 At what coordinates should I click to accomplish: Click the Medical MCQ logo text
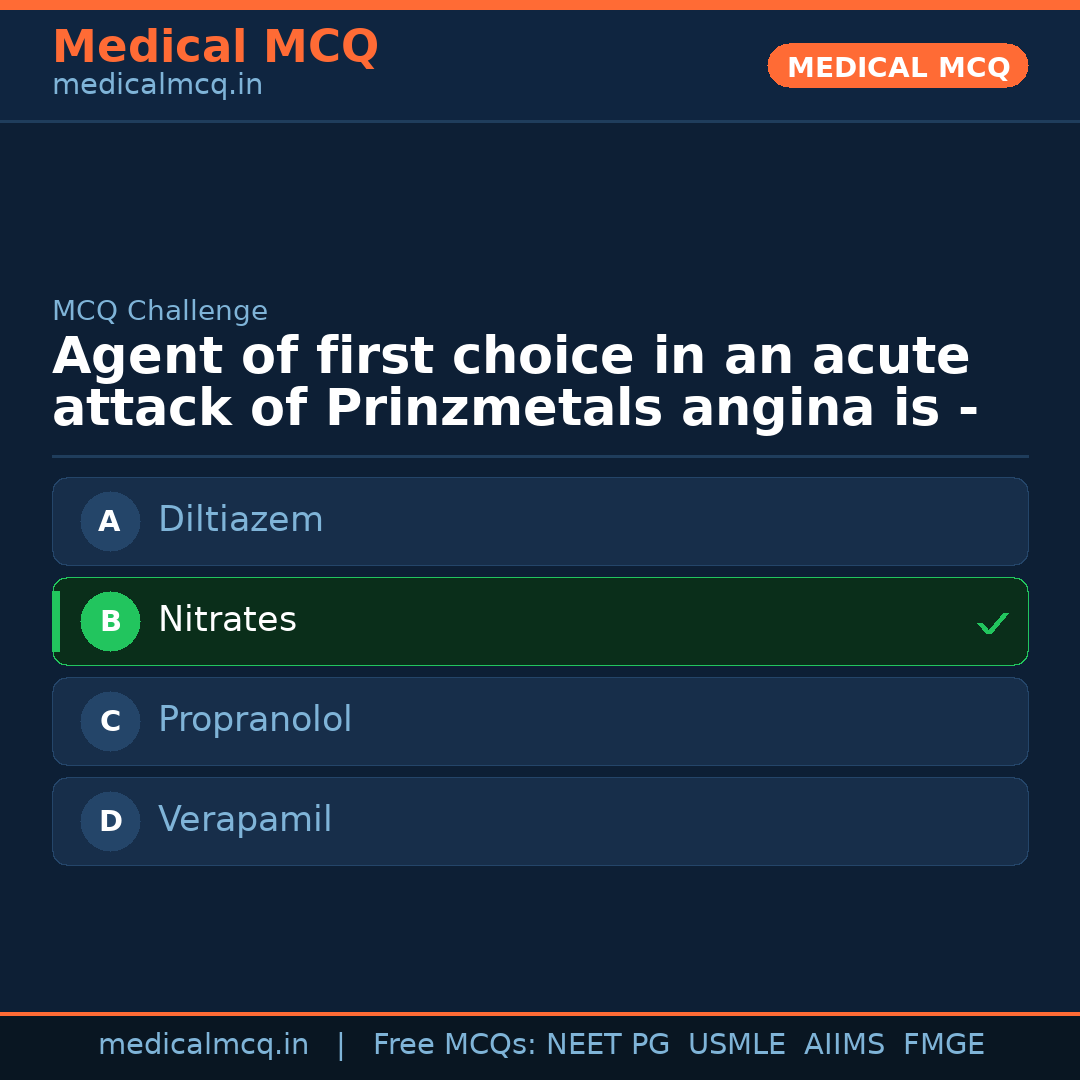click(x=215, y=46)
